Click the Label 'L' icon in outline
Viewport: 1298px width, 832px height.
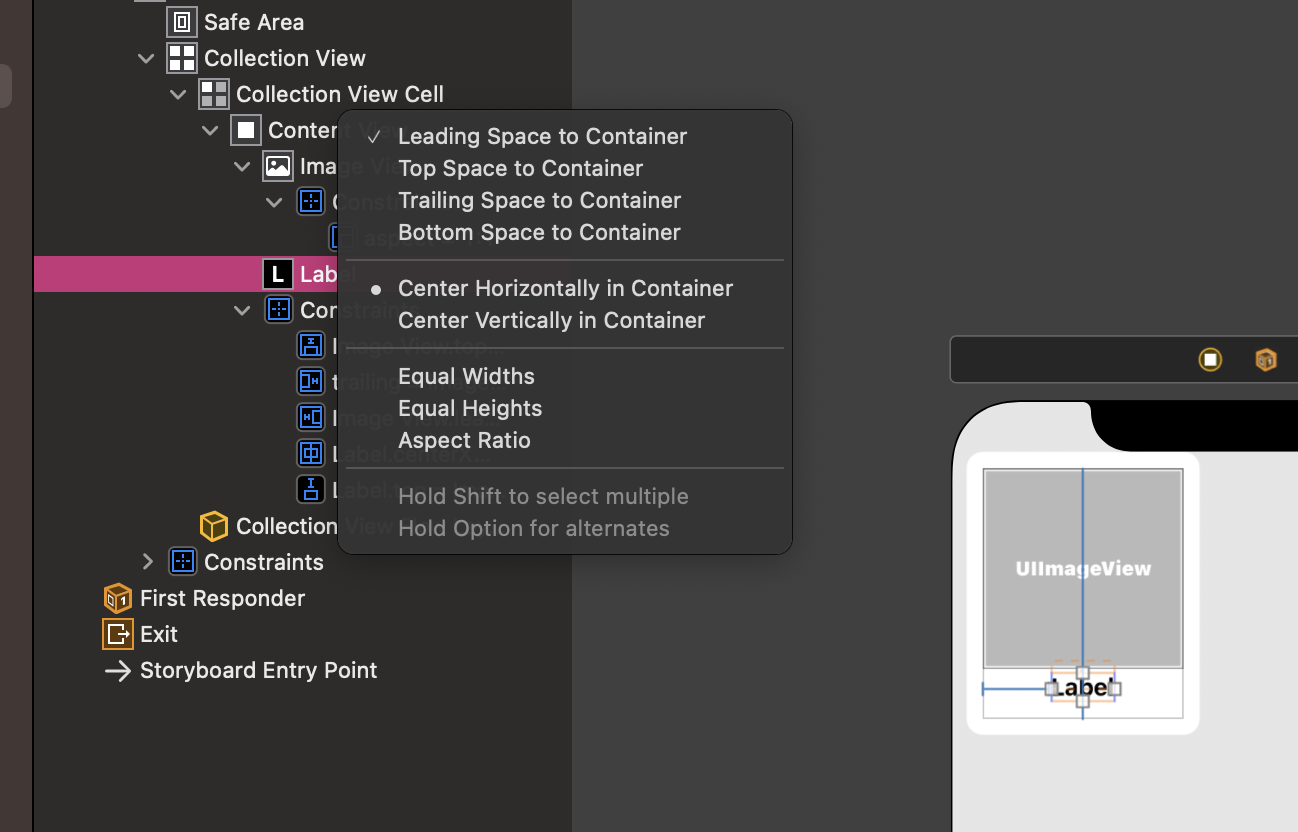[278, 274]
